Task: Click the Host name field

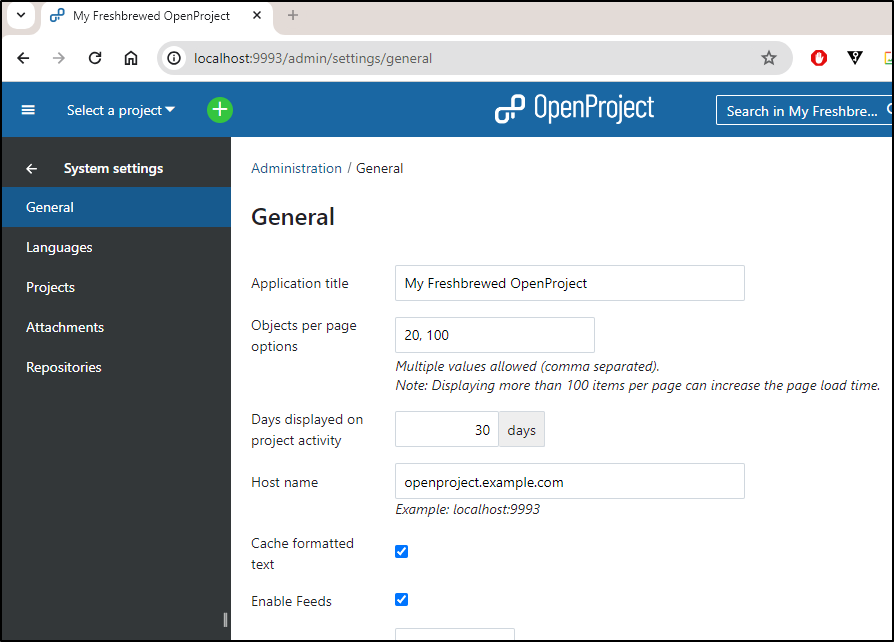Action: click(x=570, y=481)
